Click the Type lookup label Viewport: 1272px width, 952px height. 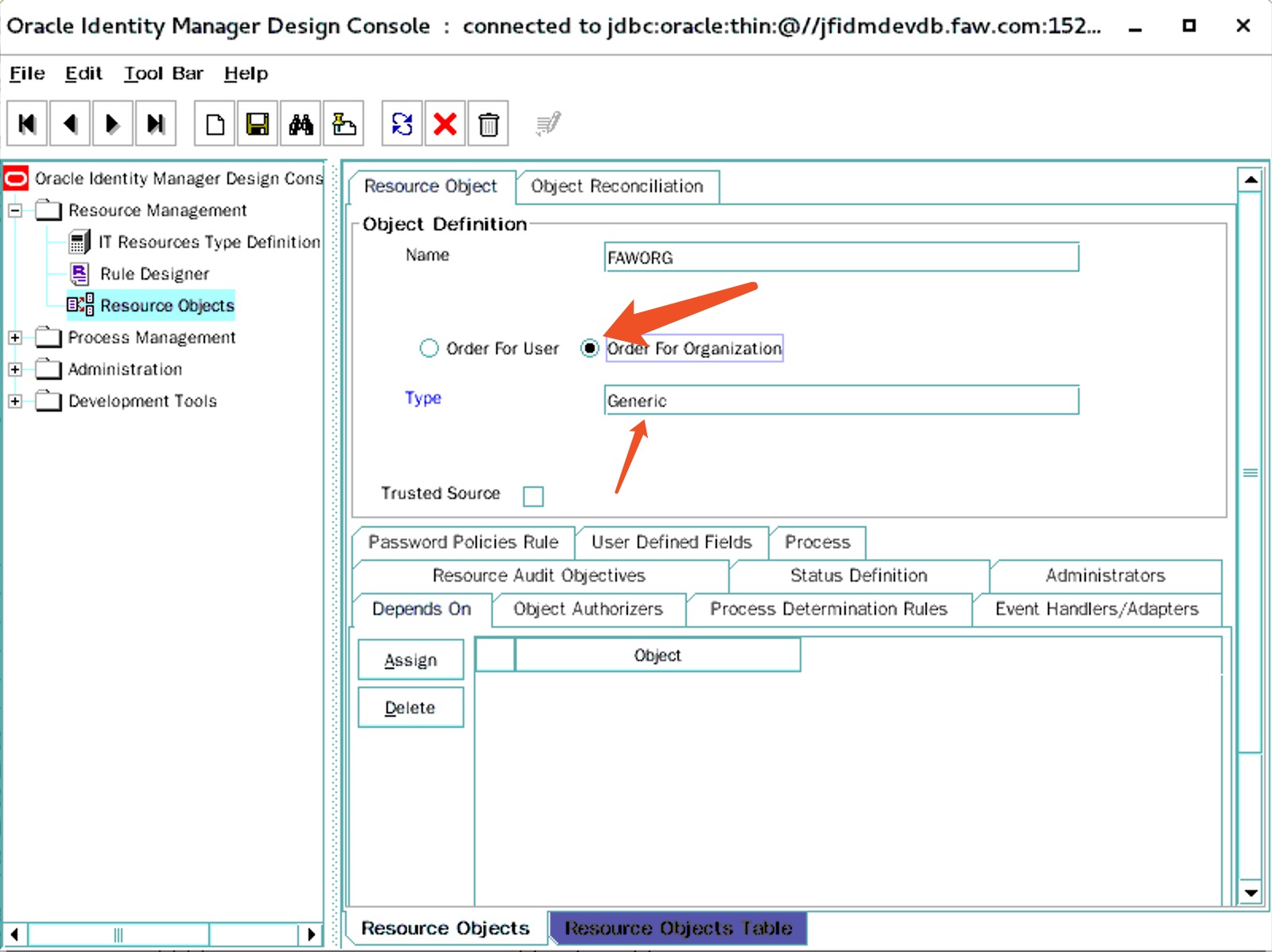tap(423, 398)
